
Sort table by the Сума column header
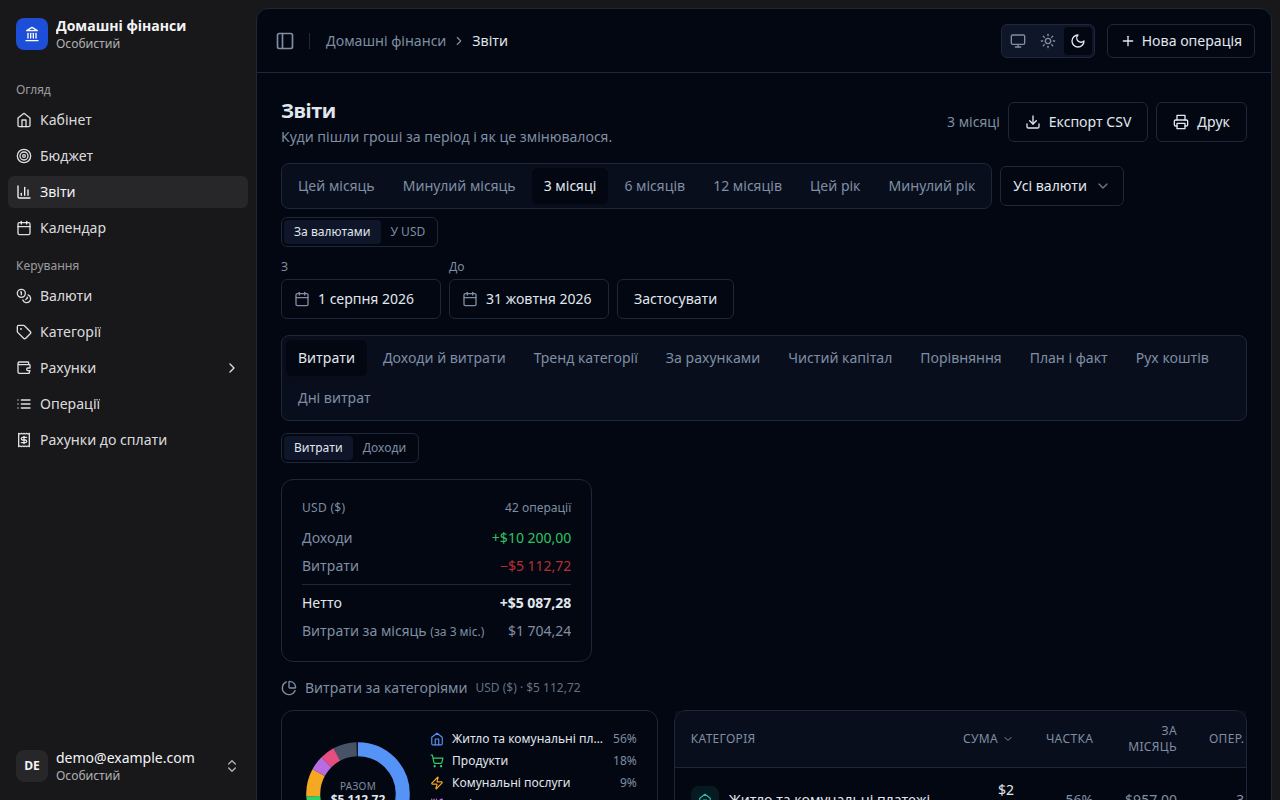987,739
